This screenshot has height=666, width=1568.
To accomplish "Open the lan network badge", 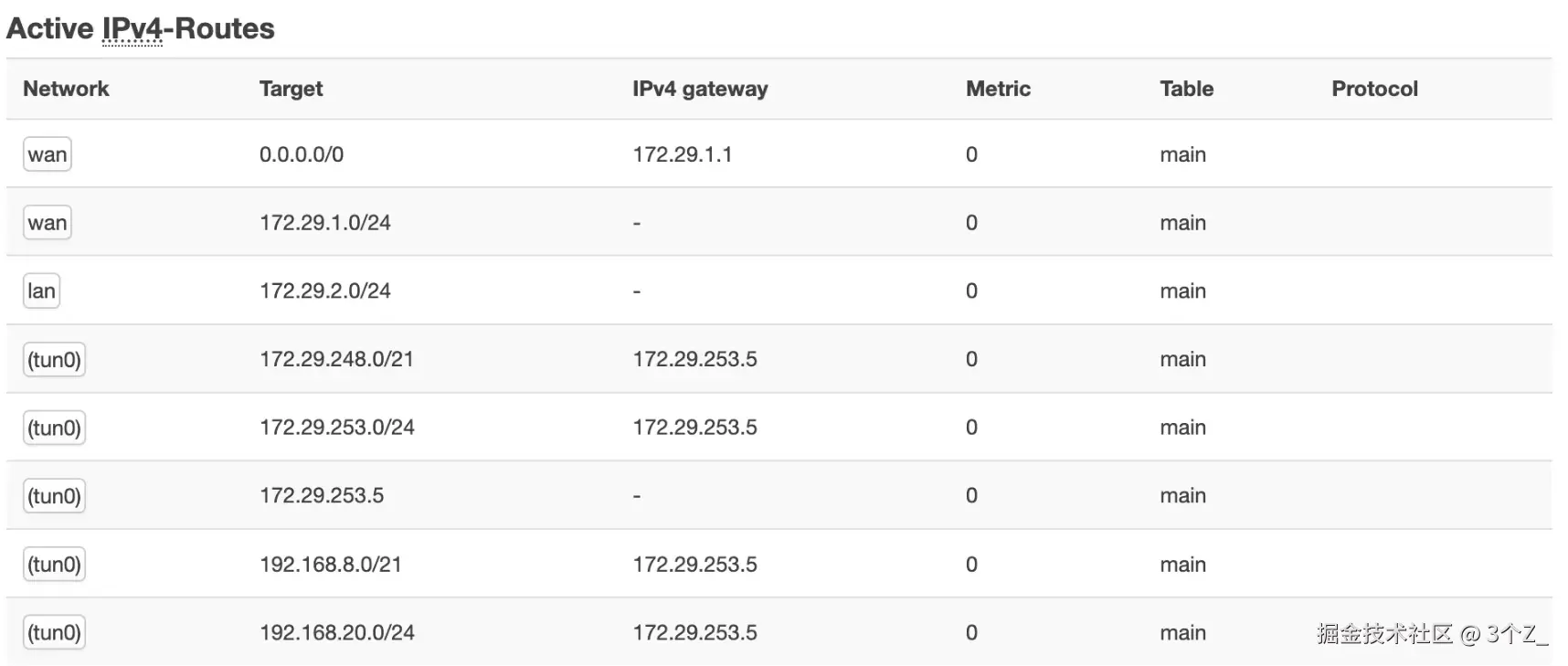I will pyautogui.click(x=41, y=291).
